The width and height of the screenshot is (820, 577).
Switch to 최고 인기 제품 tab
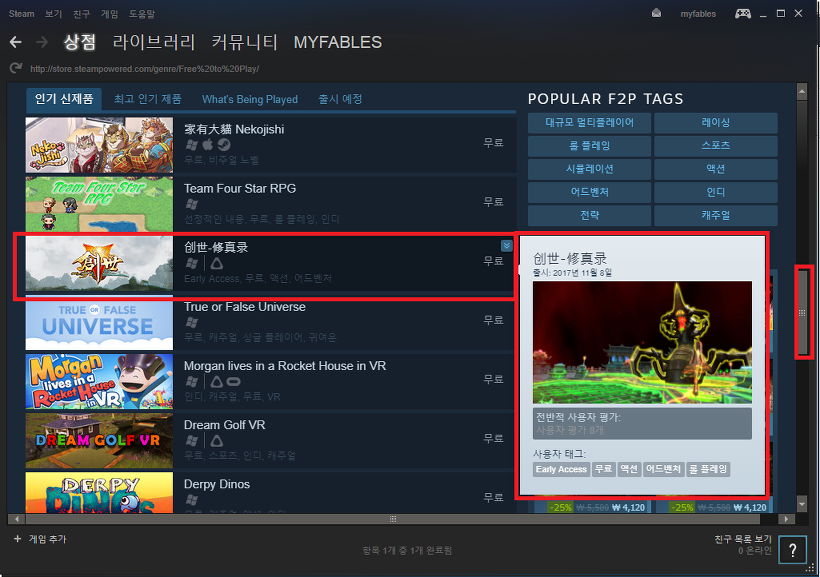(148, 99)
